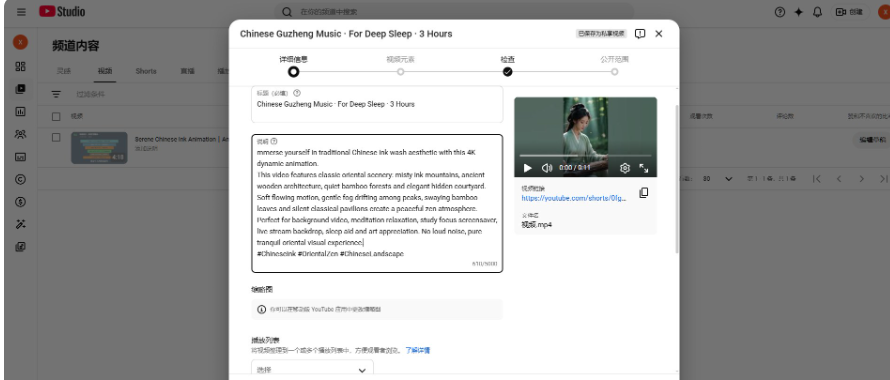The image size is (890, 380).
Task: Click the video preview progress bar
Action: [585, 156]
